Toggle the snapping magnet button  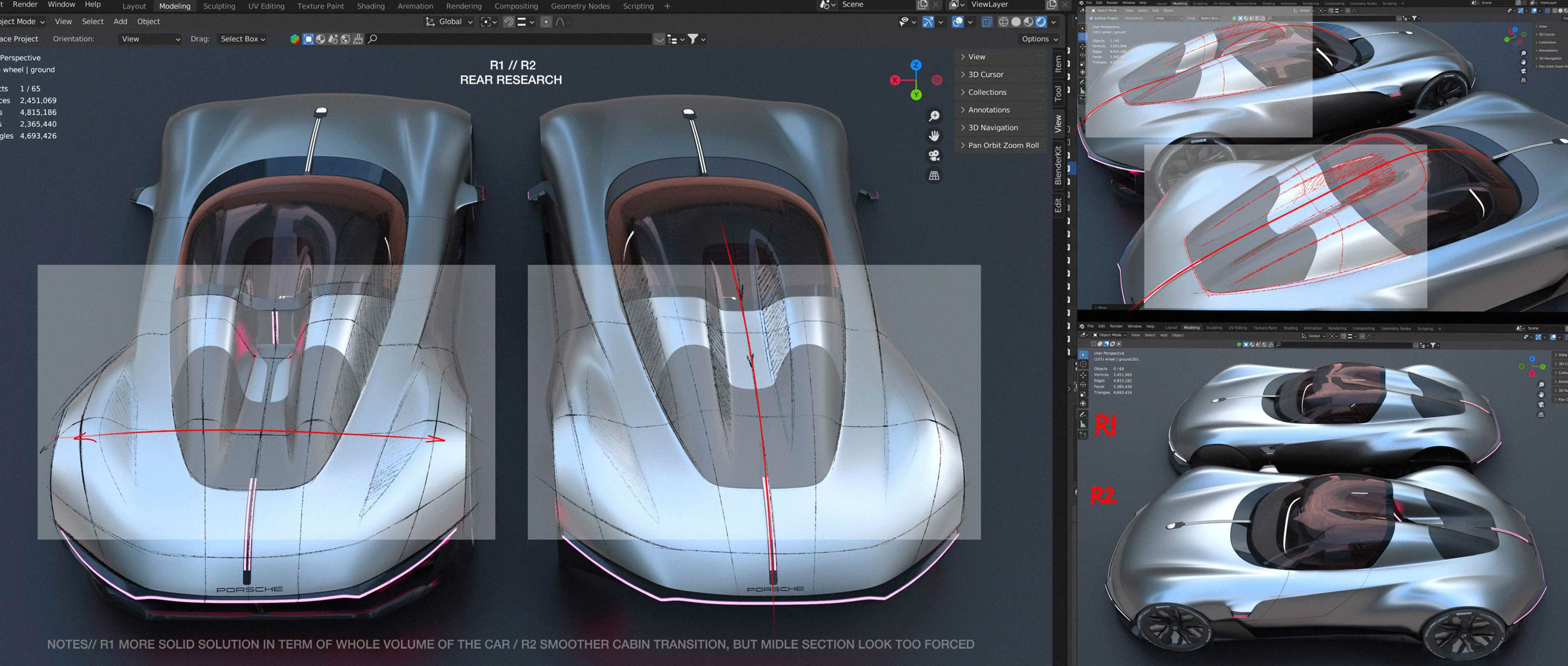(x=509, y=22)
